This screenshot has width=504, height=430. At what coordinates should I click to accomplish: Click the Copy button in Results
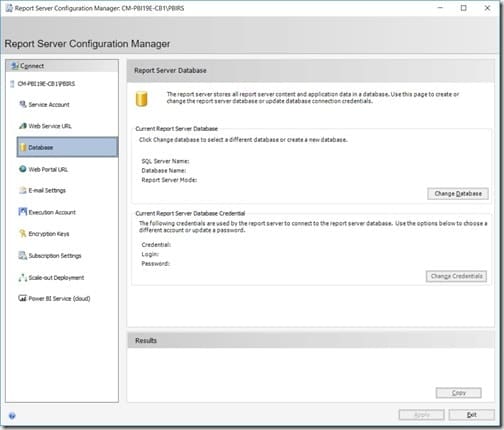coord(458,393)
